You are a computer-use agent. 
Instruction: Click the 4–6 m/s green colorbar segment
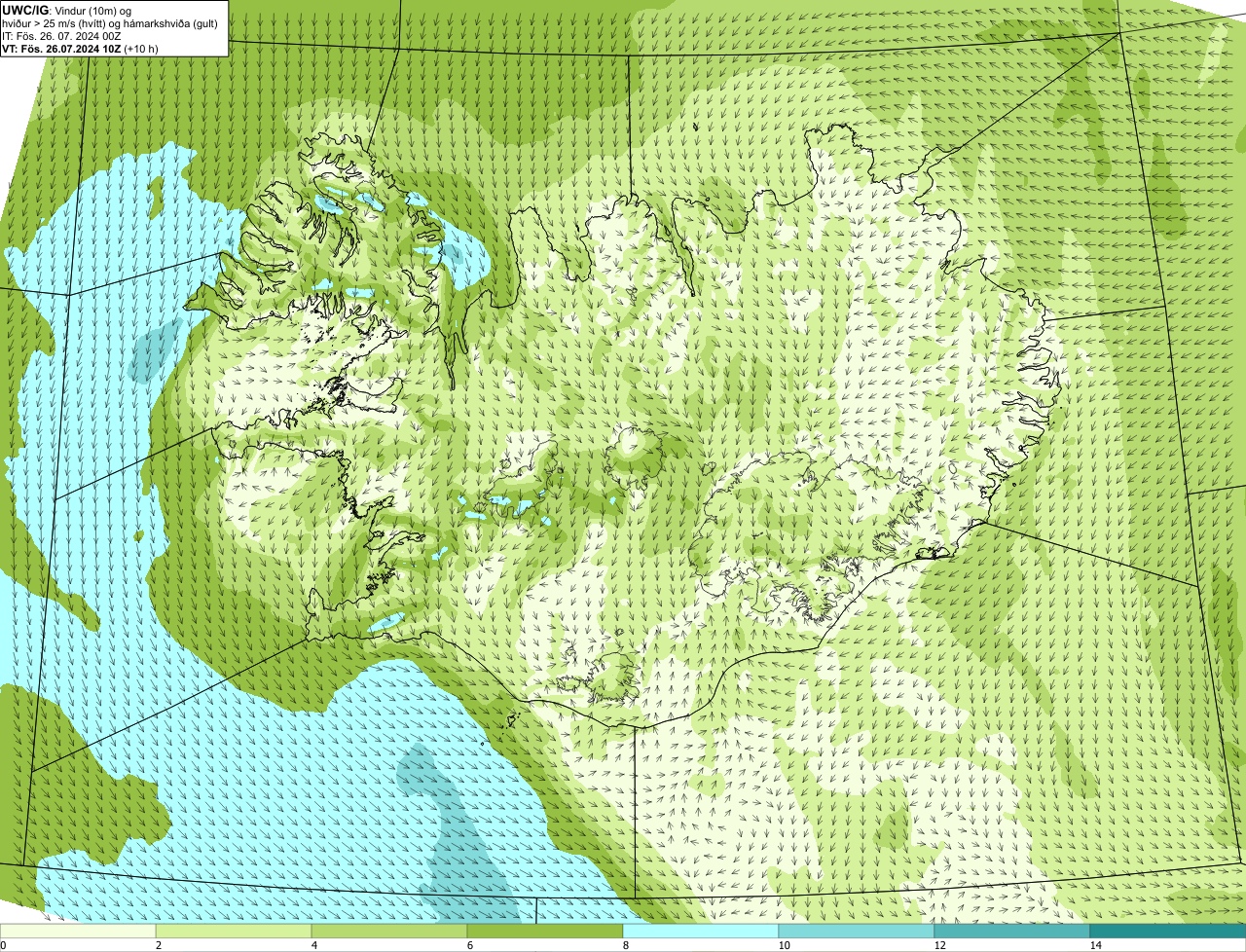pyautogui.click(x=389, y=932)
